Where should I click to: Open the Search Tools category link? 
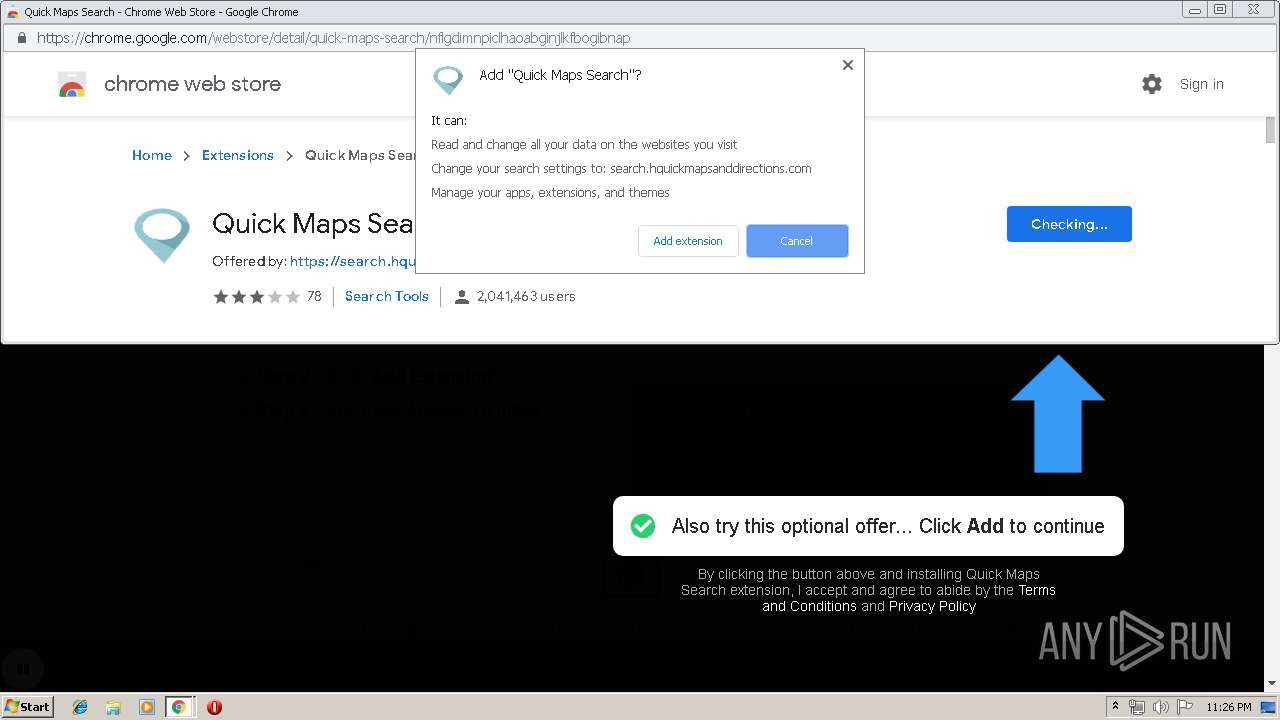tap(387, 296)
